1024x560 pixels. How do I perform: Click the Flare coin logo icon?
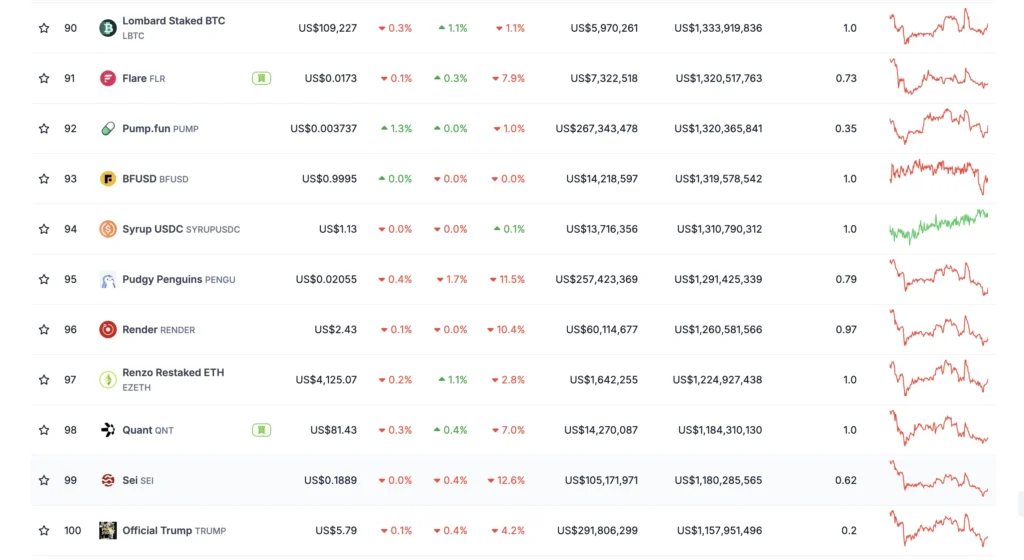tap(108, 78)
